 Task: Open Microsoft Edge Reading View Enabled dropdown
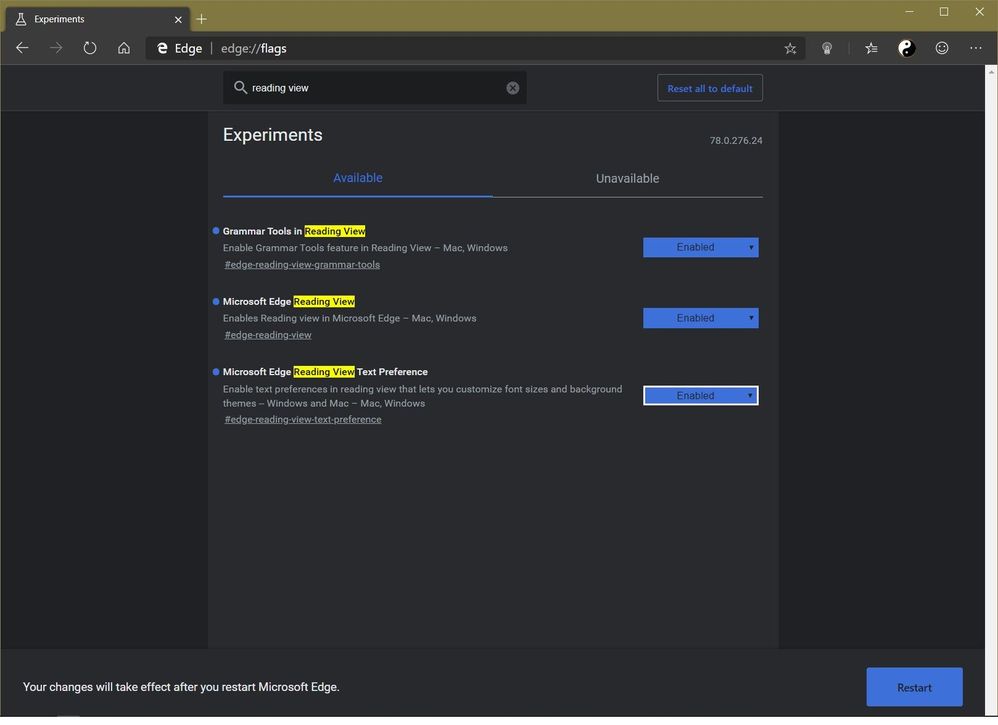pyautogui.click(x=700, y=318)
